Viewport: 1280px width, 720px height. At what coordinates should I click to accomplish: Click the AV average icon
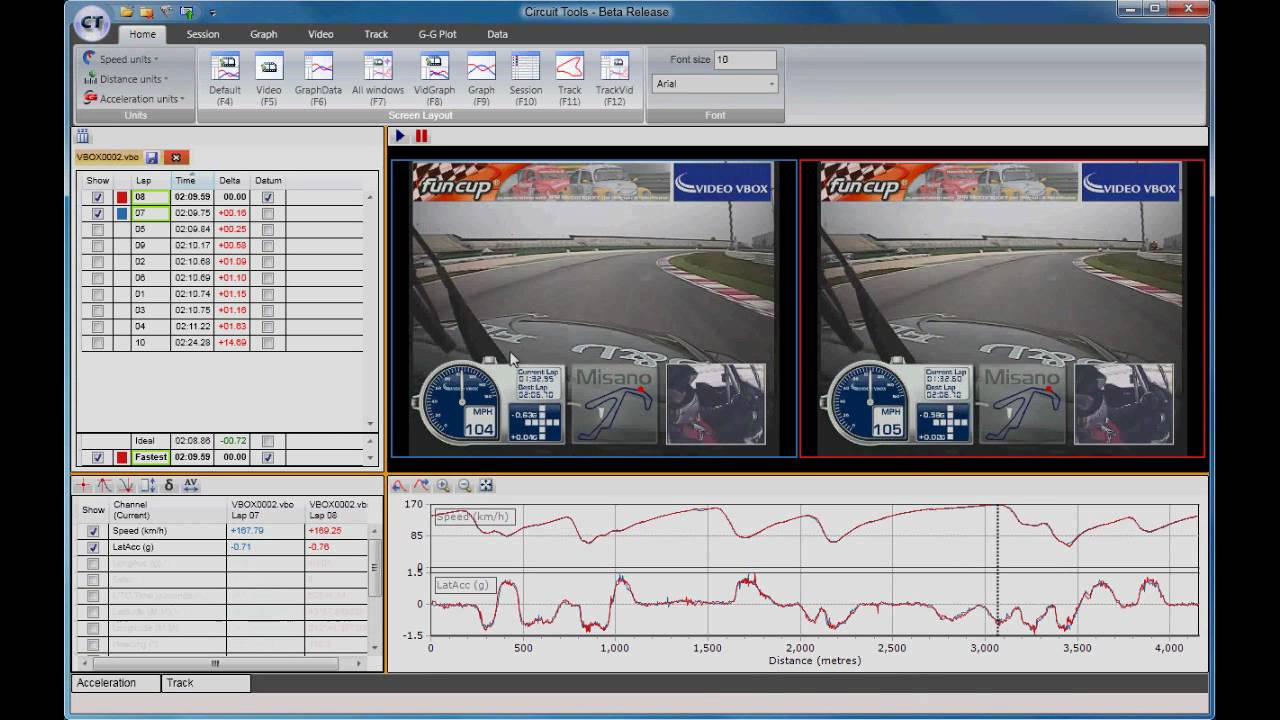point(191,485)
